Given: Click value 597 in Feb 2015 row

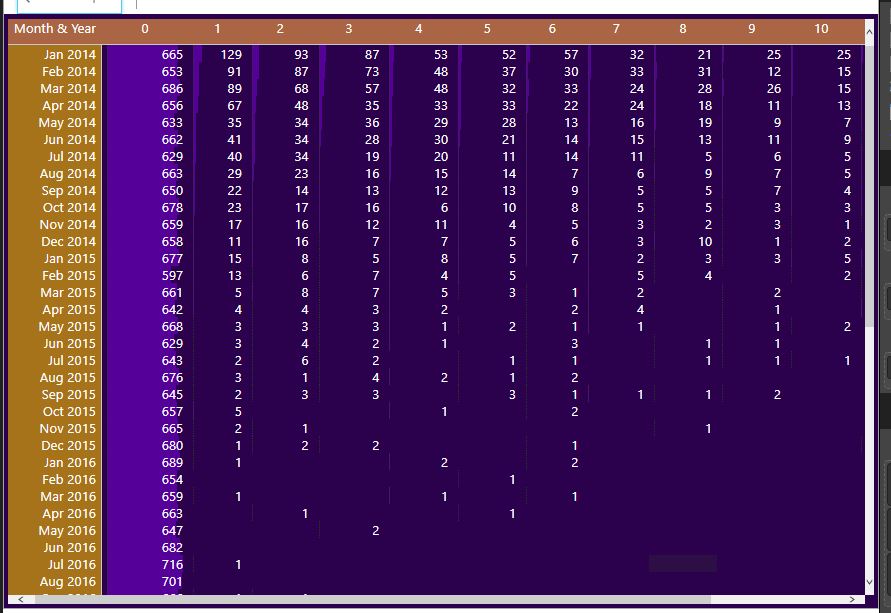Looking at the screenshot, I should pos(172,276).
